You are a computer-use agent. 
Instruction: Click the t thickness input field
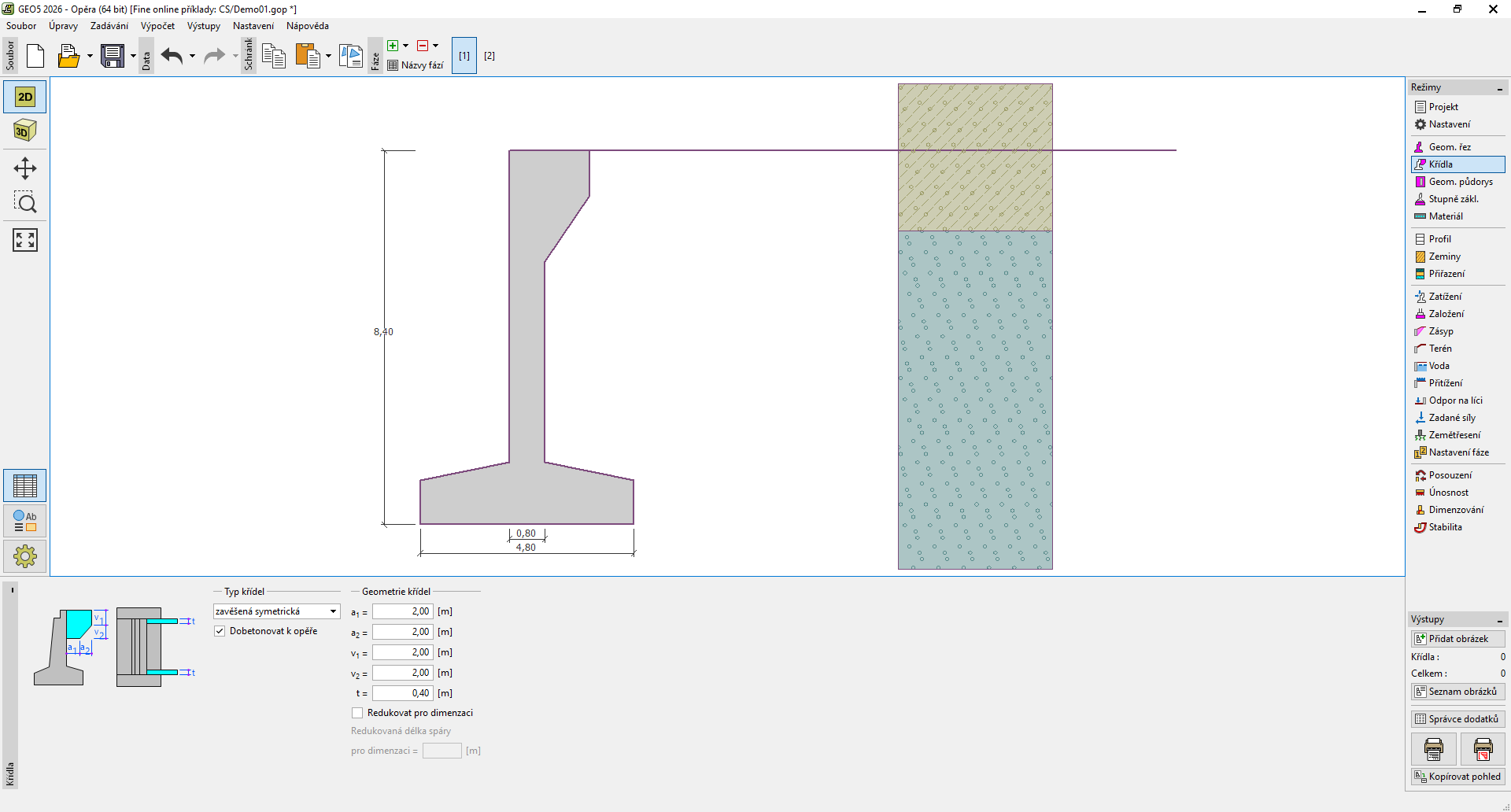tap(402, 693)
